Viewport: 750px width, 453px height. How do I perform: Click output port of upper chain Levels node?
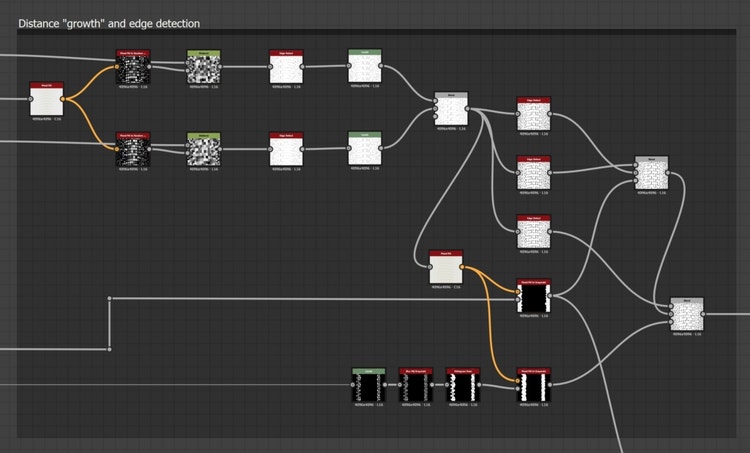[381, 66]
